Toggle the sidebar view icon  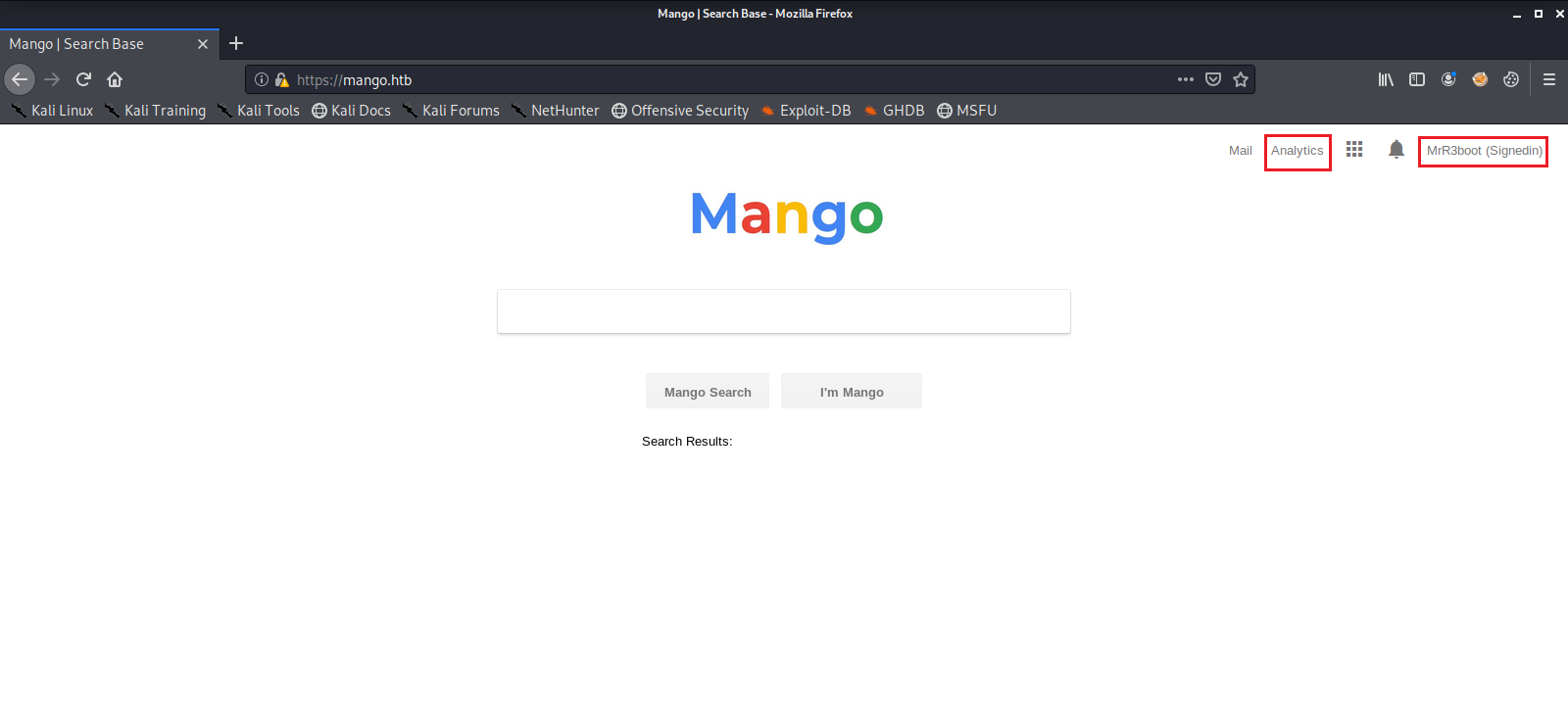[x=1417, y=79]
